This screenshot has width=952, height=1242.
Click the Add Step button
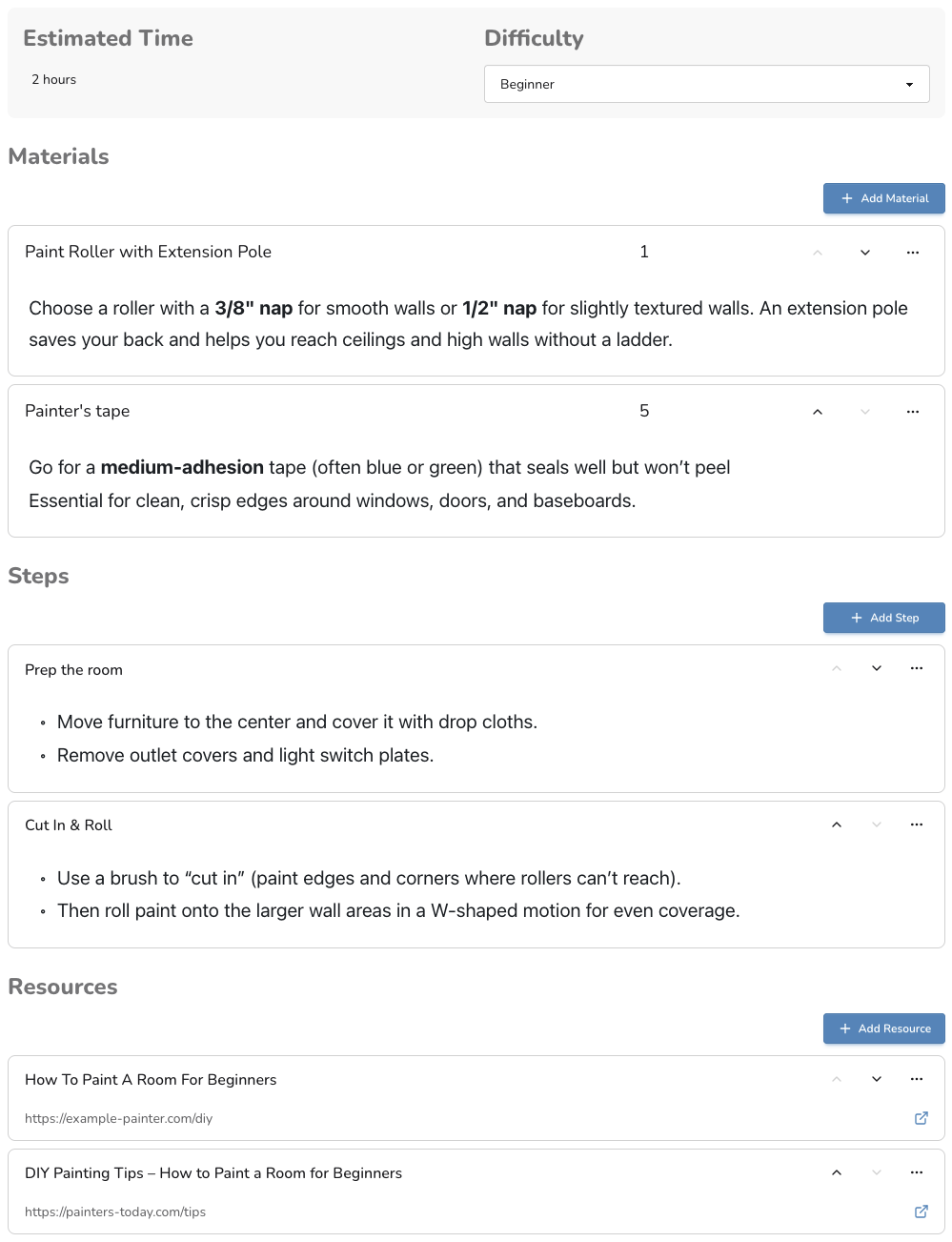883,618
